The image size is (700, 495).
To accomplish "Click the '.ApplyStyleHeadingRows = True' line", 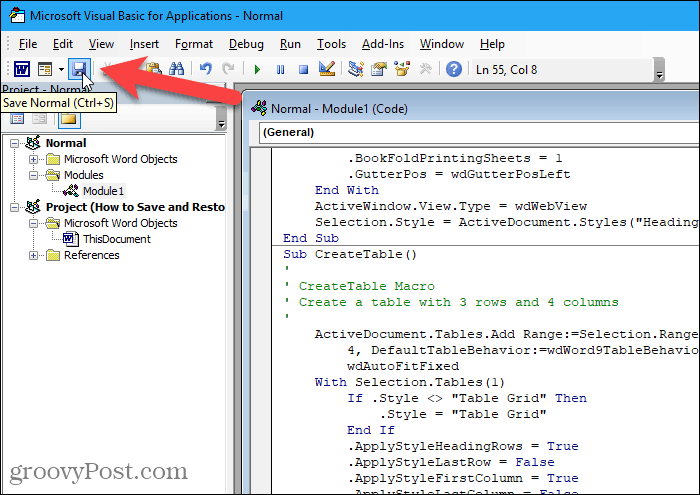I will [x=462, y=446].
